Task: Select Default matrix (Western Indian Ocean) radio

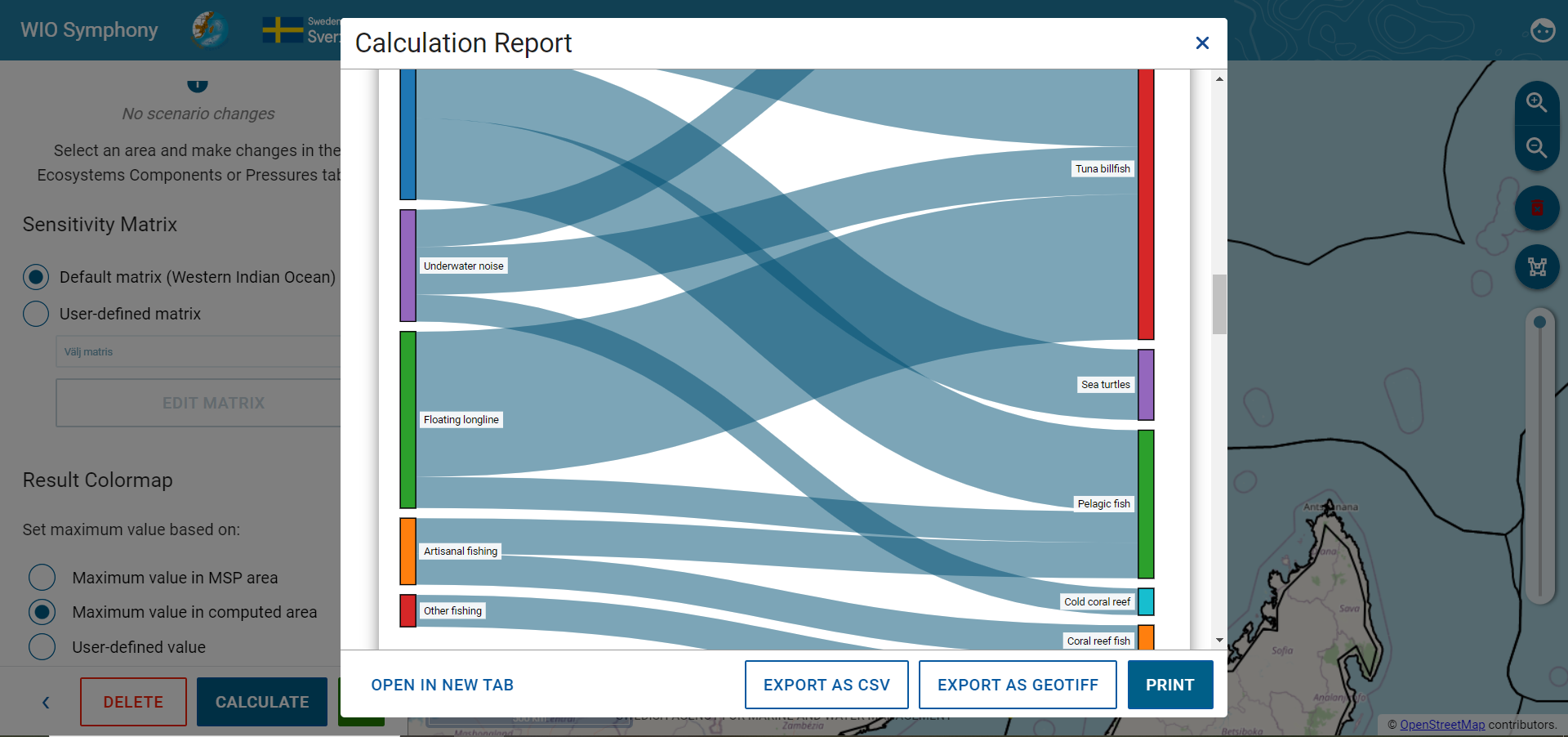Action: pos(36,277)
